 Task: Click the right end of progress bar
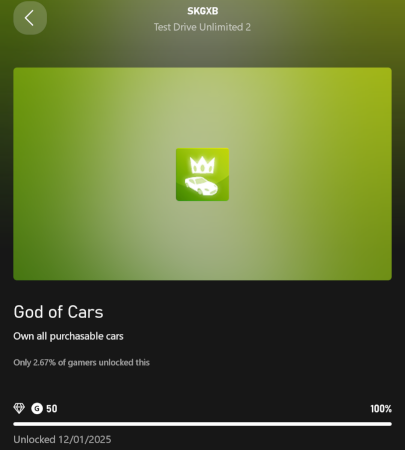click(389, 424)
